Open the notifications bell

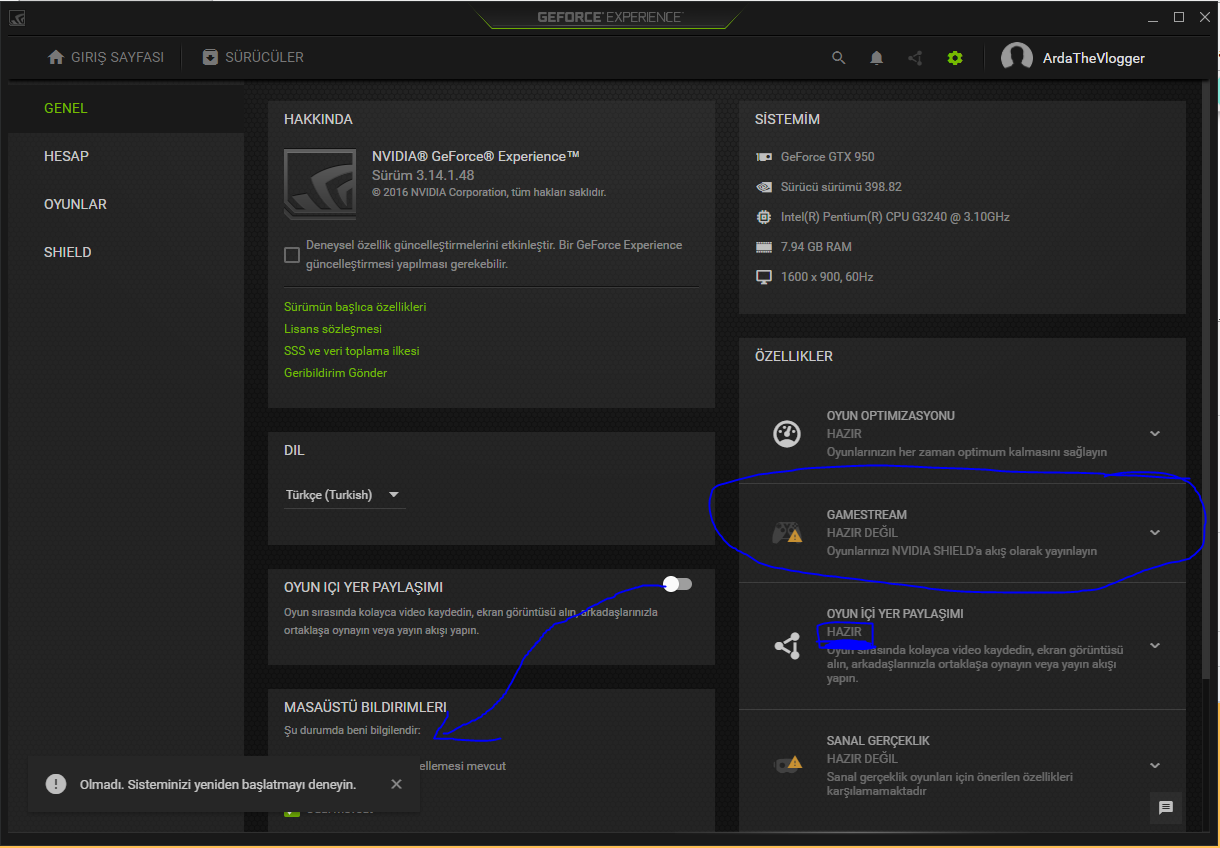[x=877, y=58]
